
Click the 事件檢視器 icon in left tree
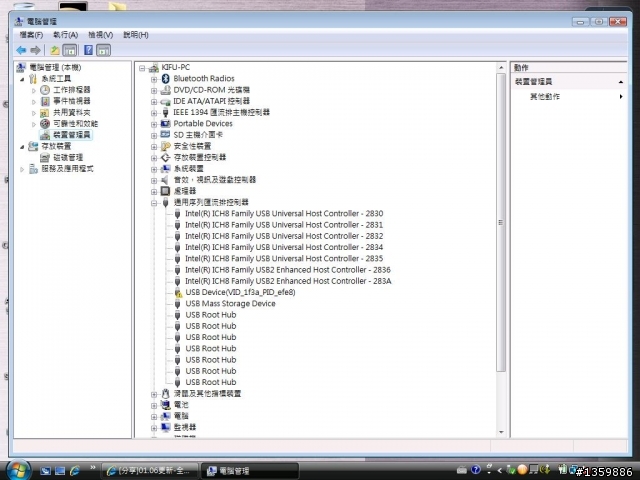tap(45, 101)
